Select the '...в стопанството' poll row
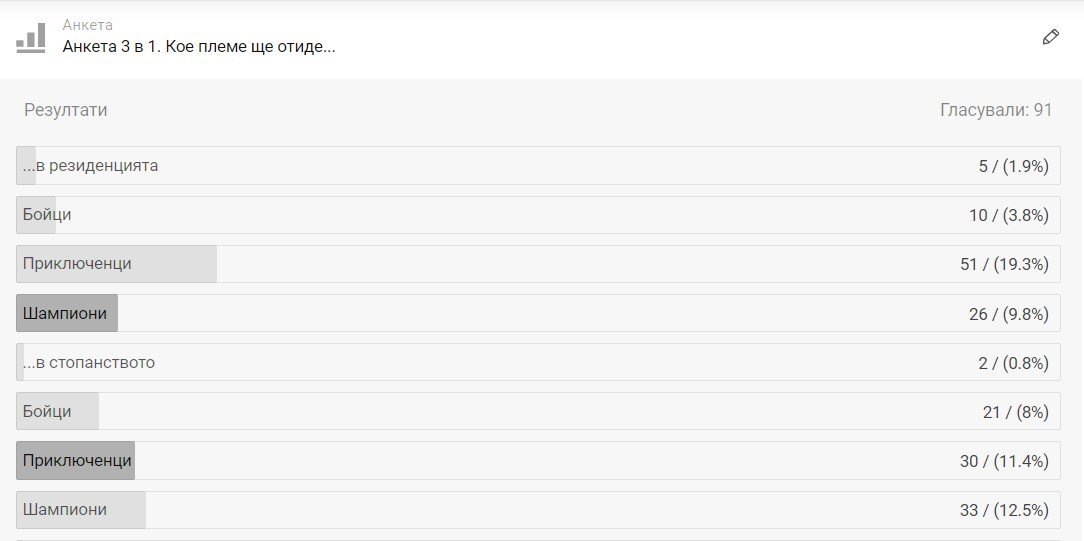1084x541 pixels. tap(538, 363)
